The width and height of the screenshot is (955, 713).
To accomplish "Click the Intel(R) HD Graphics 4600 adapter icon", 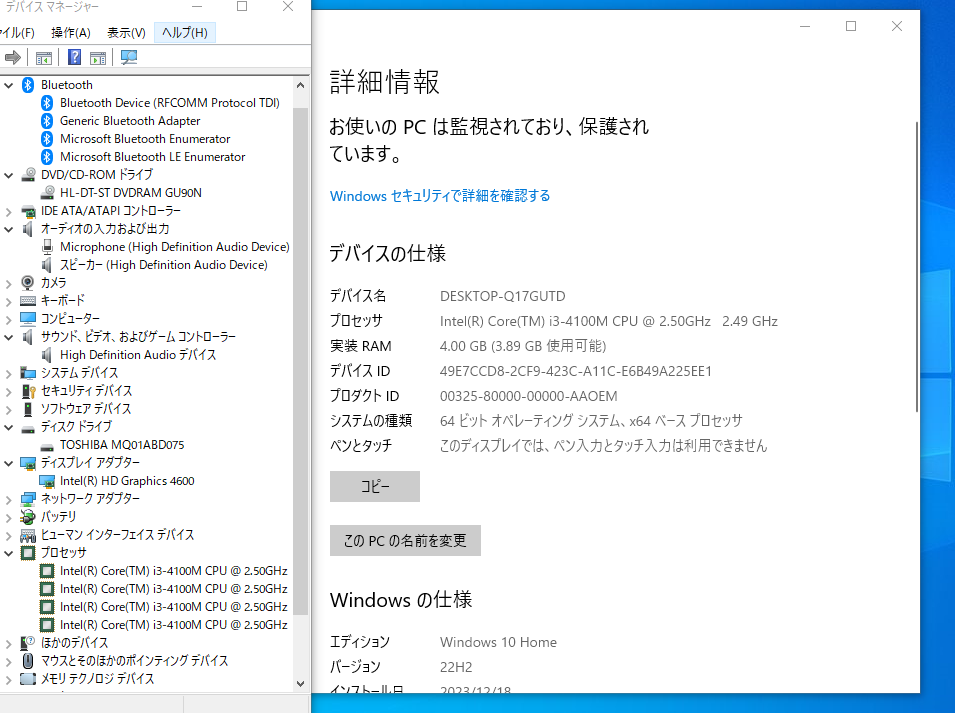I will tap(47, 481).
